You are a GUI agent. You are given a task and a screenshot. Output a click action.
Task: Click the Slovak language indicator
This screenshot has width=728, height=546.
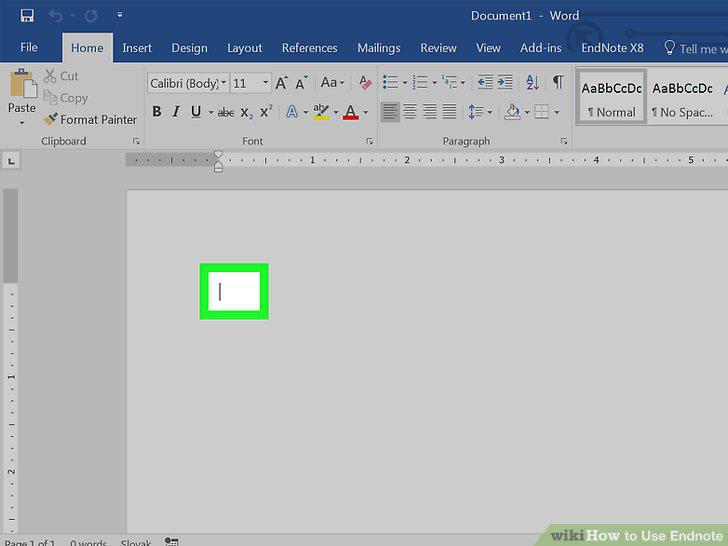[x=136, y=542]
